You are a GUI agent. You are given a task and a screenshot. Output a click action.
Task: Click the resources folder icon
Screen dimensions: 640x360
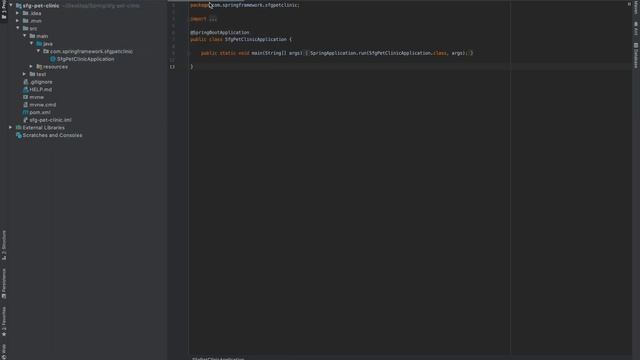pos(39,66)
